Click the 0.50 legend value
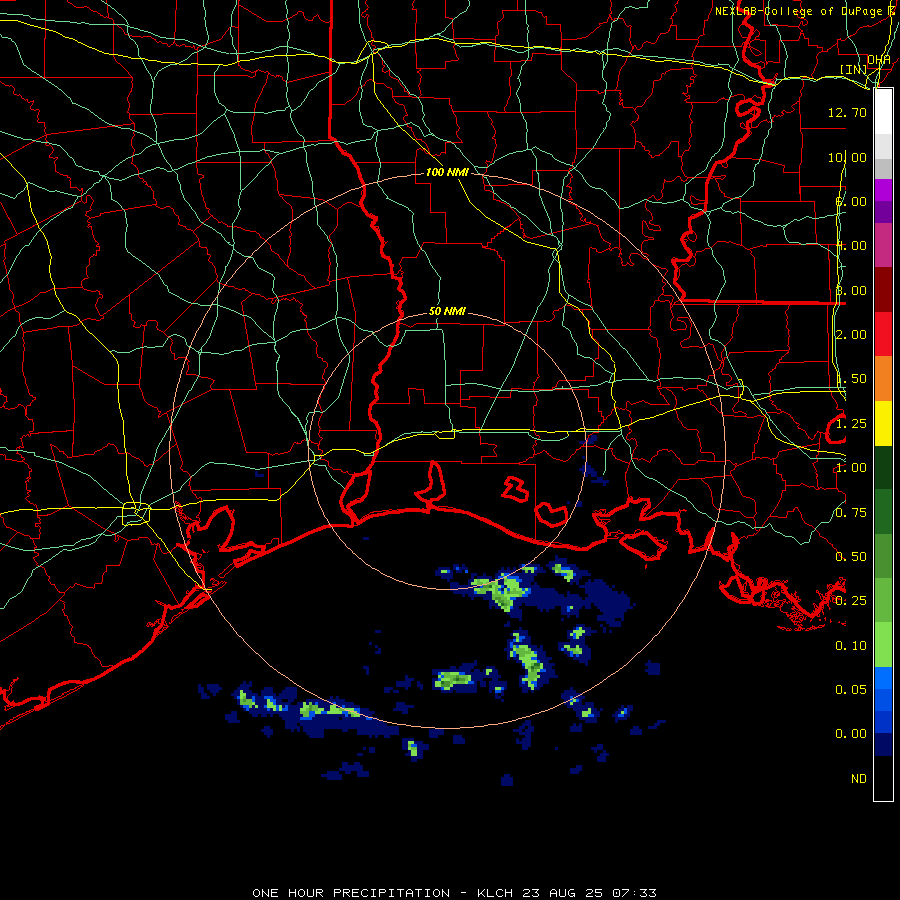900x900 pixels. coord(851,557)
